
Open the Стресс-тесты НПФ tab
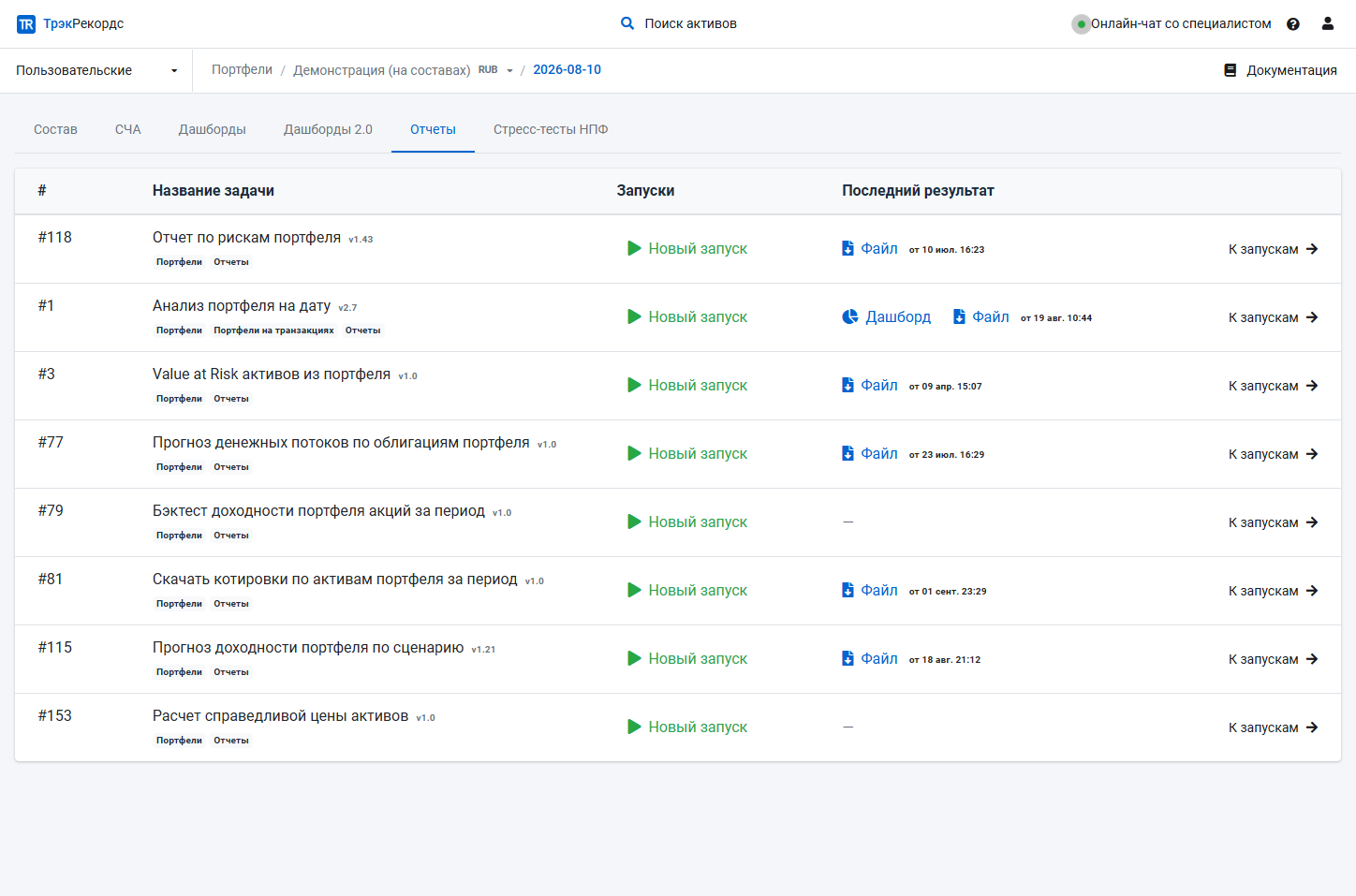[551, 129]
